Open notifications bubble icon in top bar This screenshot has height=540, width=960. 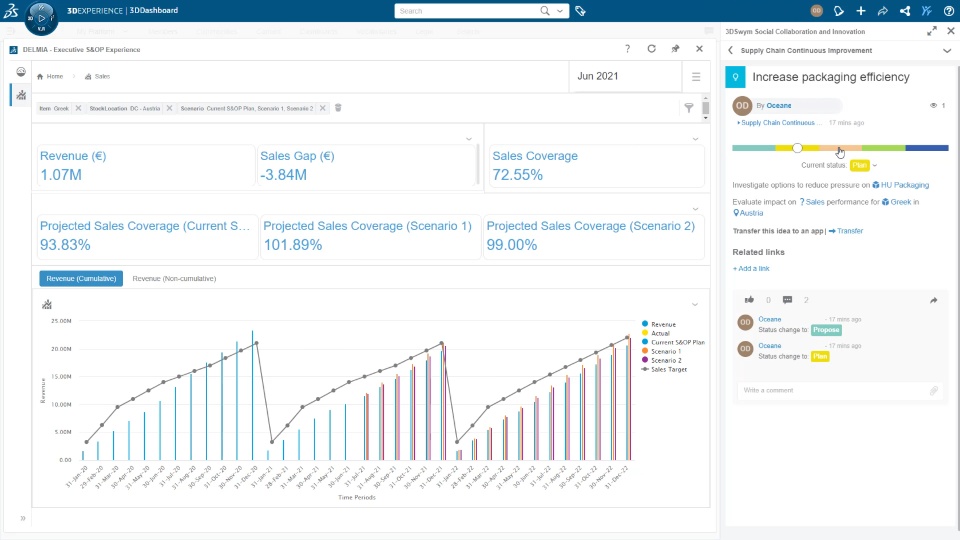(839, 10)
